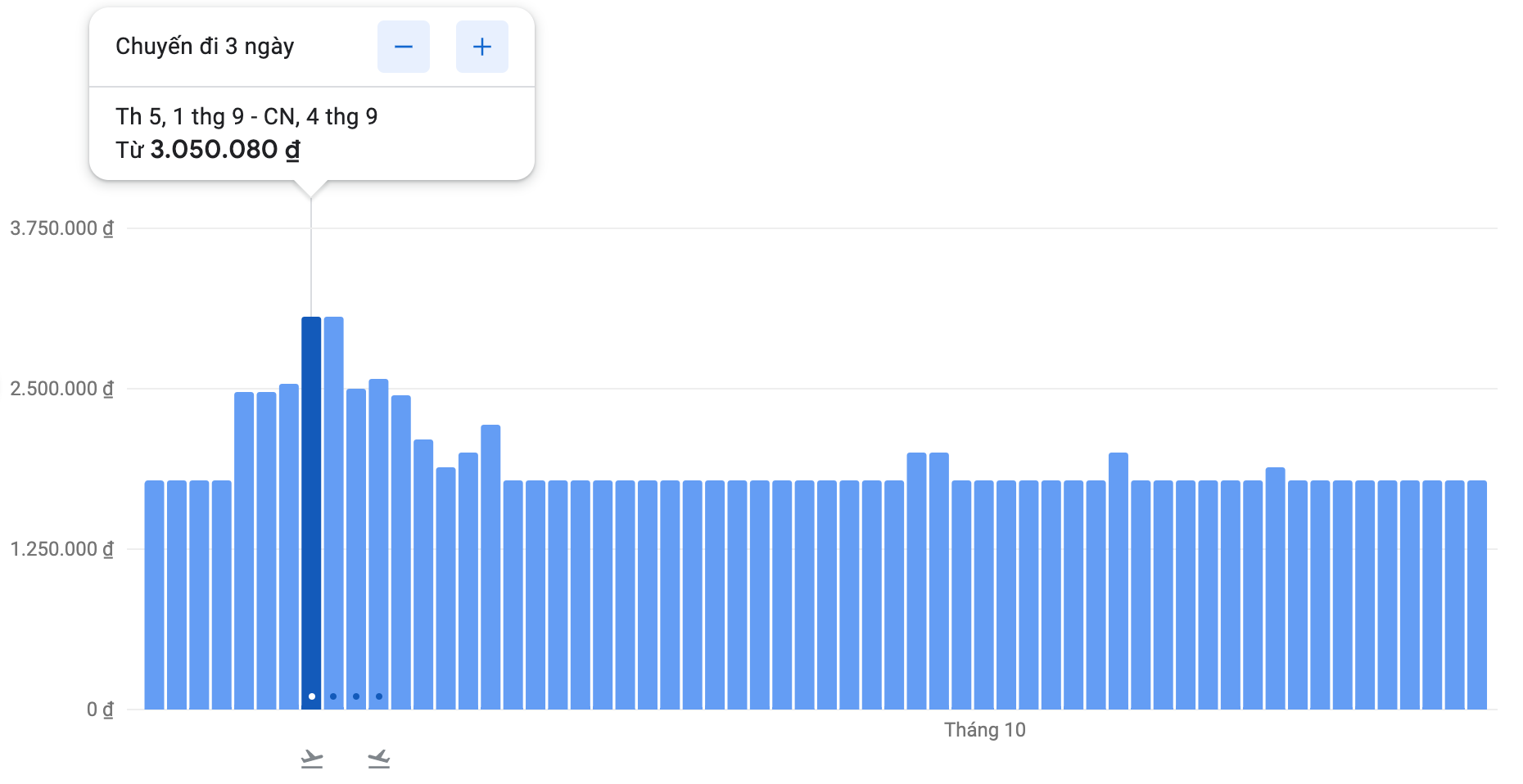Click the 3.750.000 ₫ axis label

[x=61, y=228]
